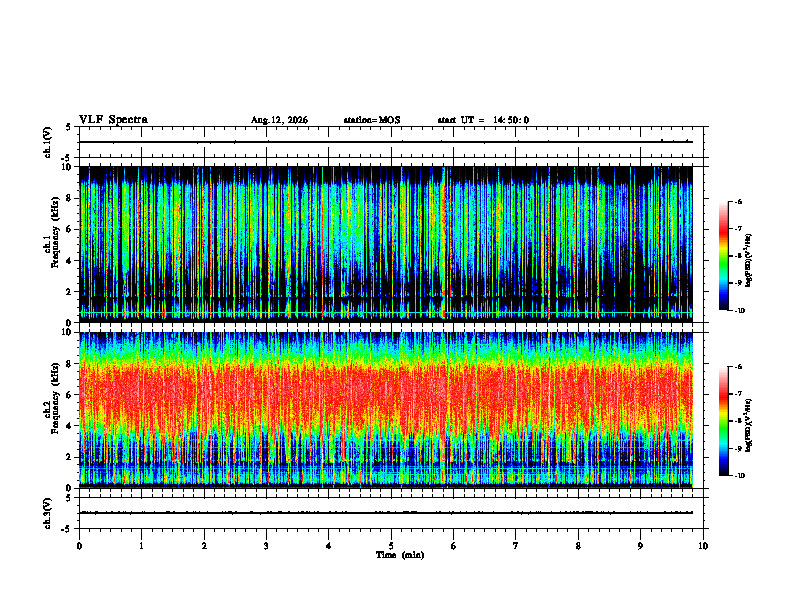This screenshot has height=612, width=792.
Task: Click the 'station=MOS' header label
Action: pos(372,120)
